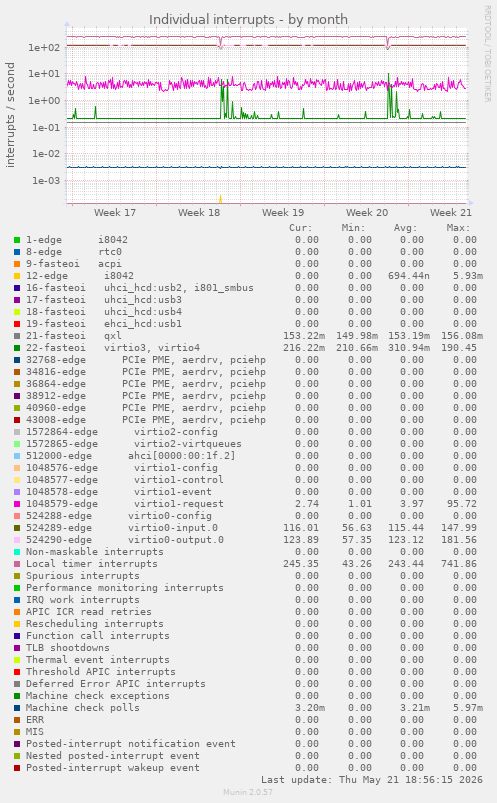Click the Max column header

pyautogui.click(x=458, y=228)
